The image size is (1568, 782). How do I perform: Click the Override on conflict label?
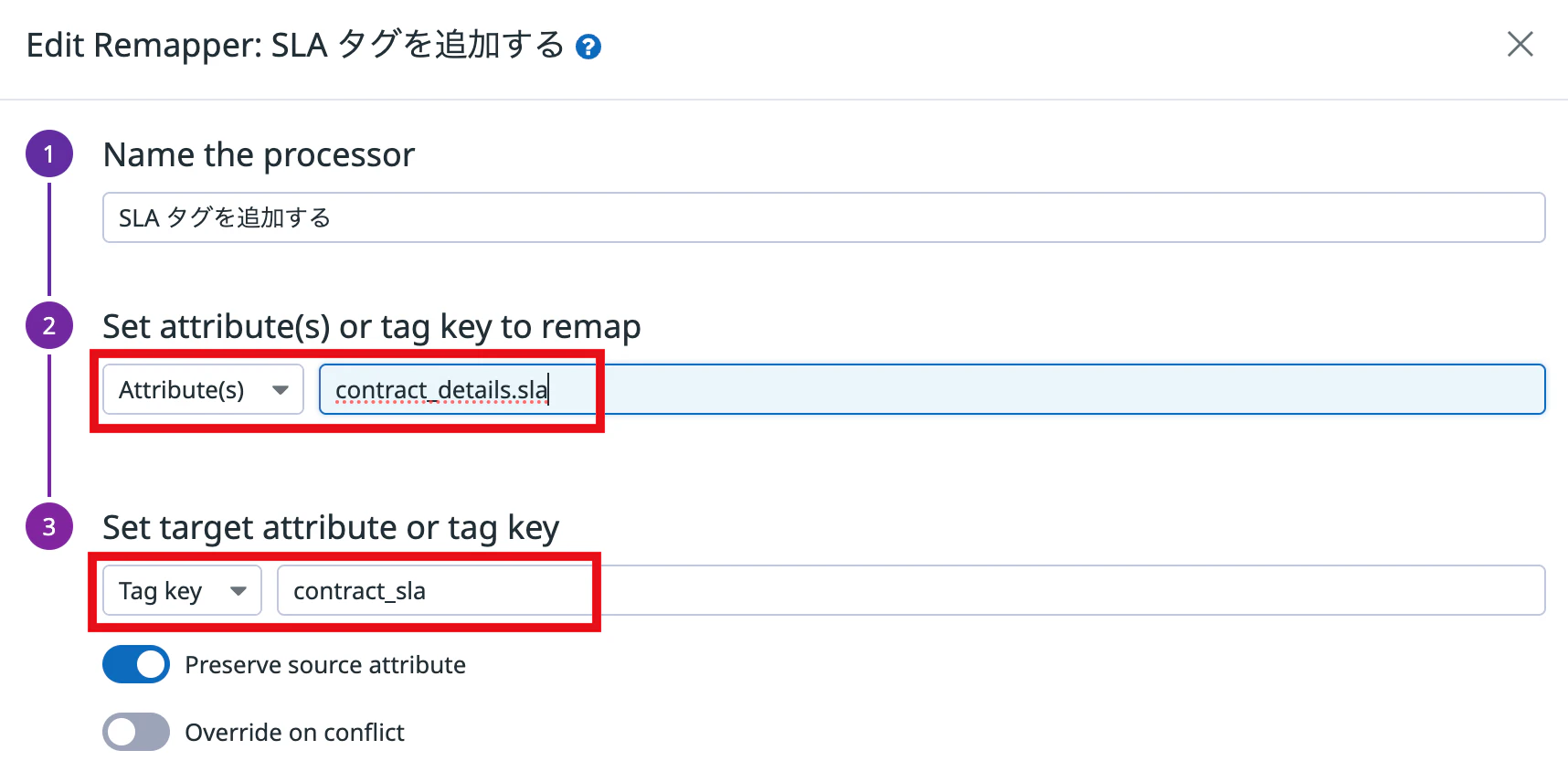(294, 733)
